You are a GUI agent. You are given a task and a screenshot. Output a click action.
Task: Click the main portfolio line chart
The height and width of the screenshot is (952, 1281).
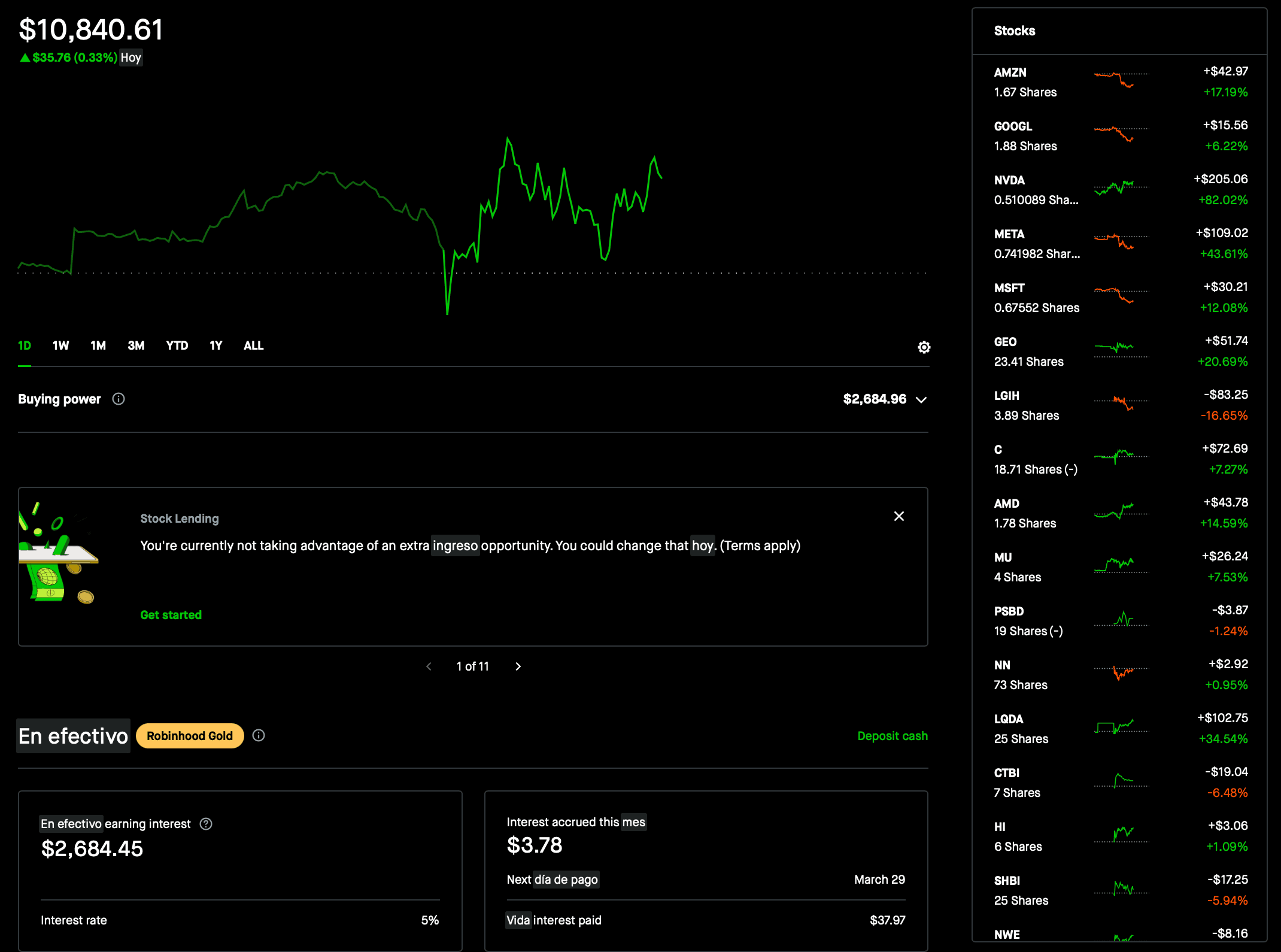pyautogui.click(x=473, y=226)
